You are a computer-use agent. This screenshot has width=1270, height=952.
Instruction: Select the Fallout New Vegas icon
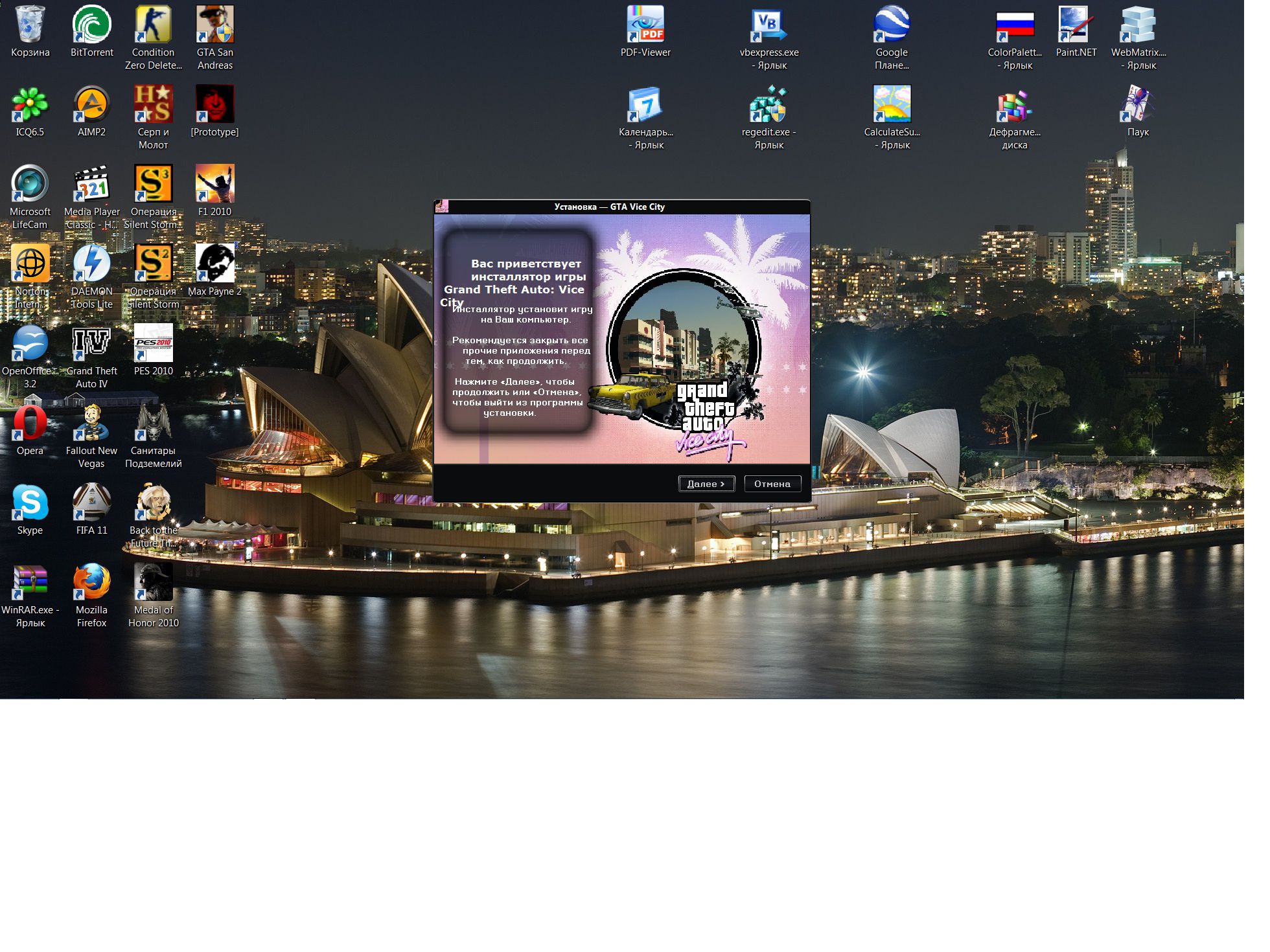point(91,423)
